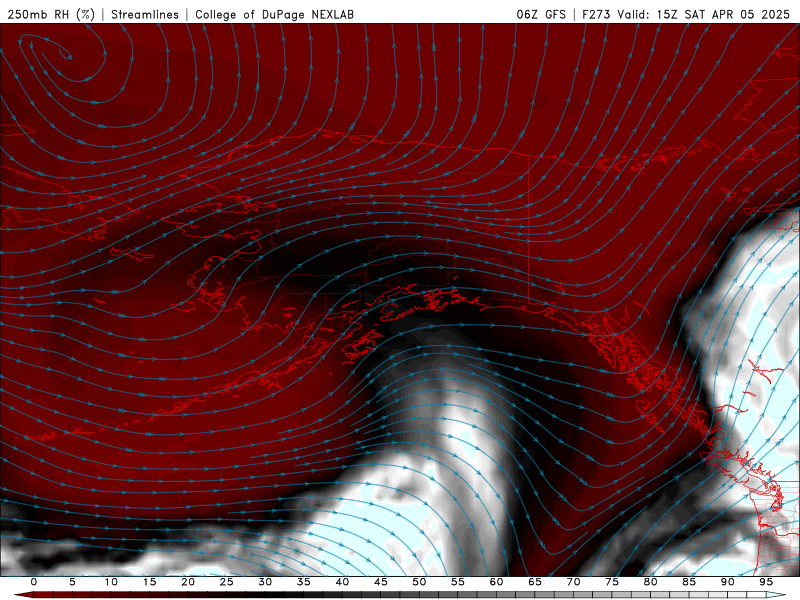This screenshot has width=800, height=600.
Task: Click the "06Z GFS" model run label
Action: [x=541, y=14]
